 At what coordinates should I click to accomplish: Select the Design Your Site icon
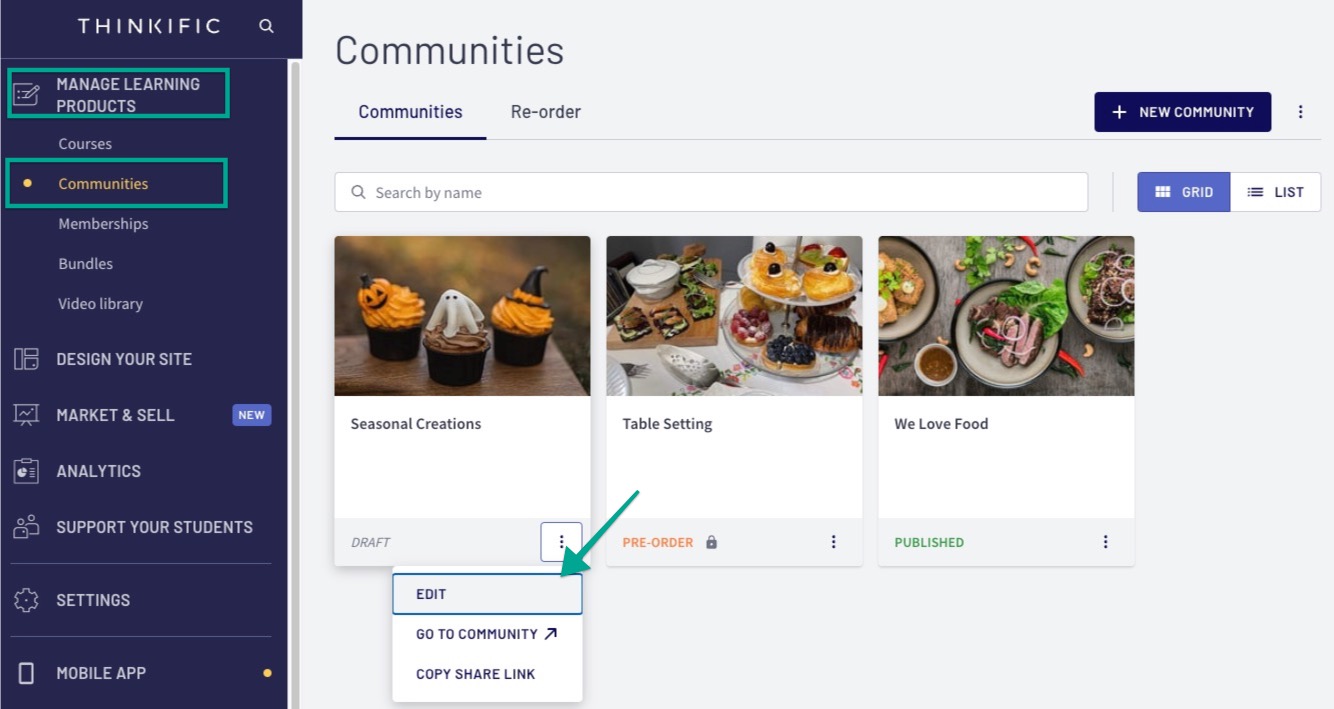[x=26, y=359]
